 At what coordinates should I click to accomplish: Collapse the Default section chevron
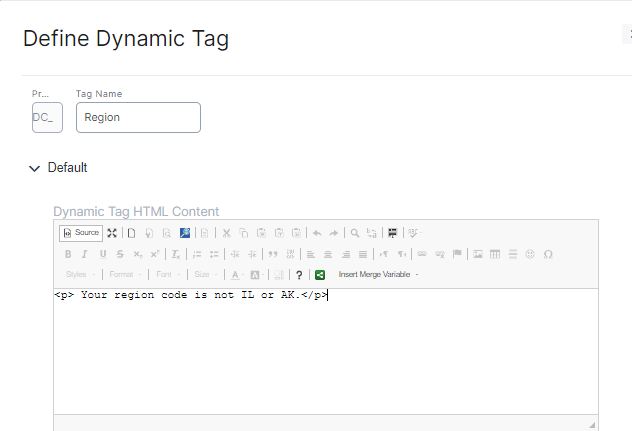point(35,168)
